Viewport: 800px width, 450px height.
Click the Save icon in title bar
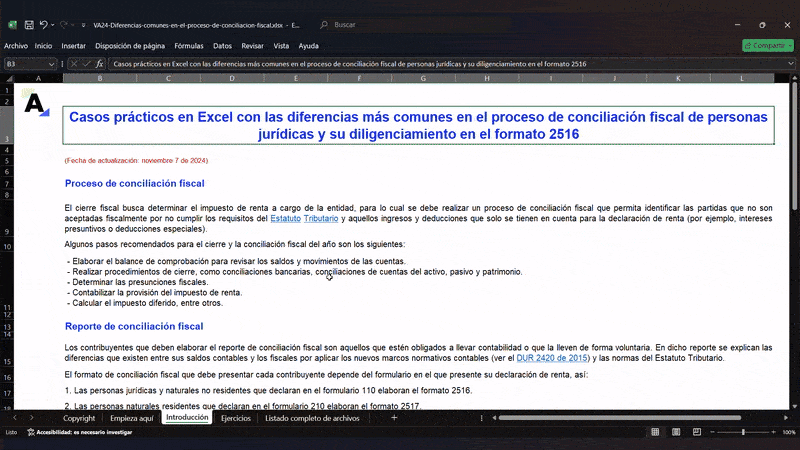pos(28,24)
